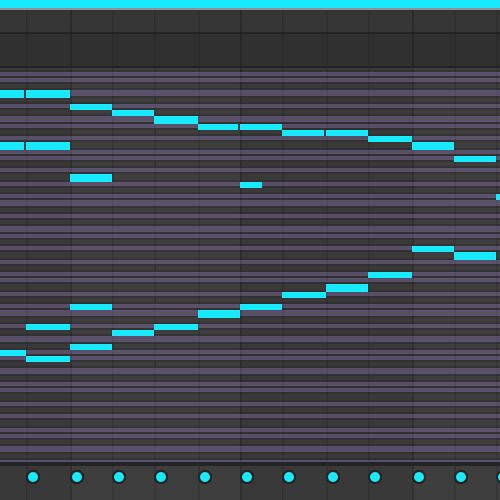This screenshot has height=500, width=500.
Task: Click the dark loop brace area above the notes
Action: [x=250, y=50]
